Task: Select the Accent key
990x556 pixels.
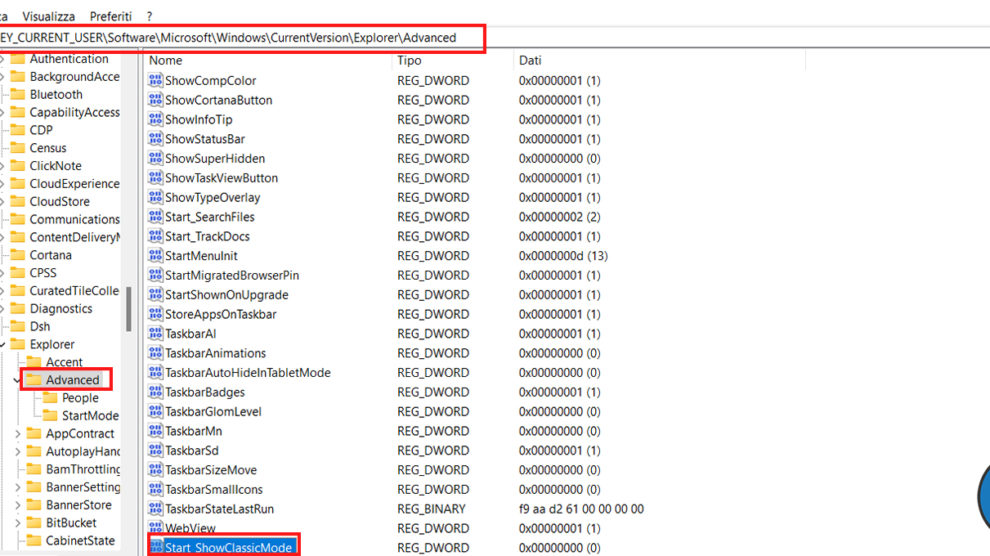Action: tap(64, 362)
